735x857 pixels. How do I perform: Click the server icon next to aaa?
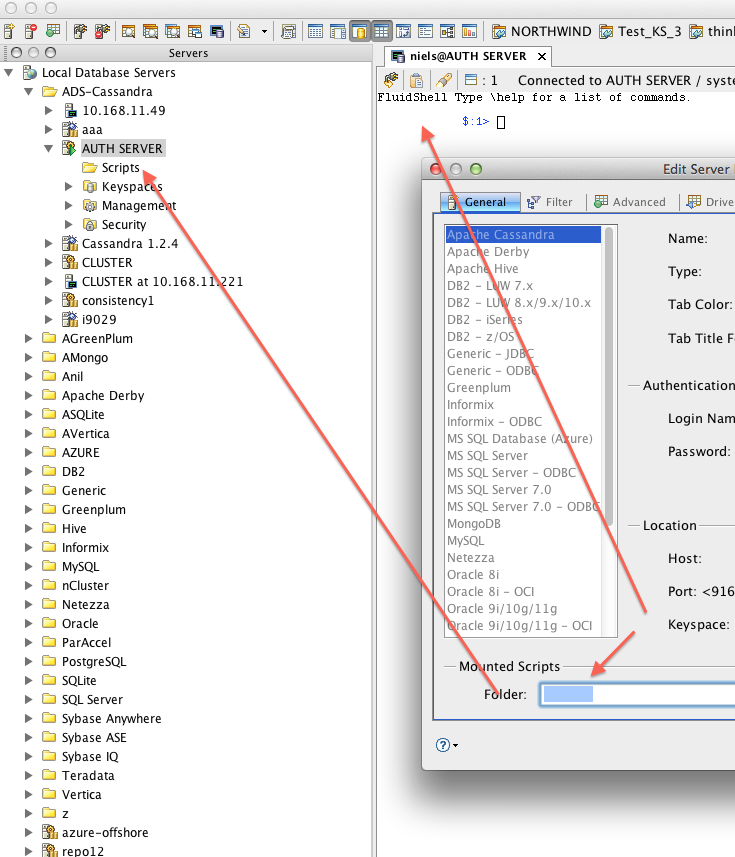(69, 130)
